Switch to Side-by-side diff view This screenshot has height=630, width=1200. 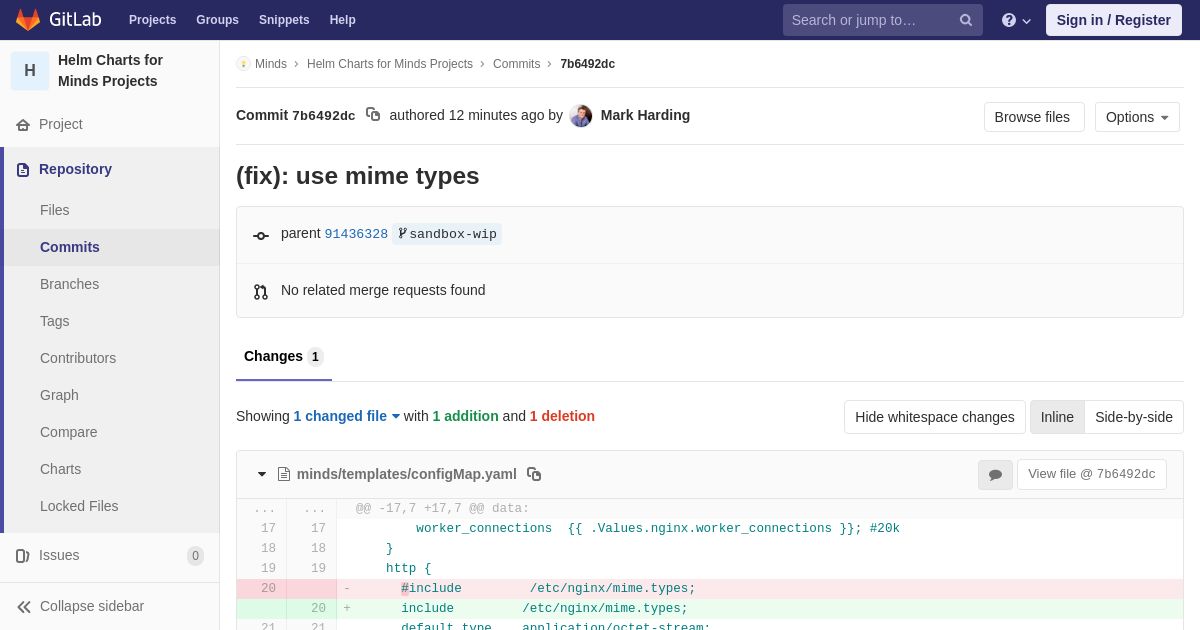[x=1133, y=417]
